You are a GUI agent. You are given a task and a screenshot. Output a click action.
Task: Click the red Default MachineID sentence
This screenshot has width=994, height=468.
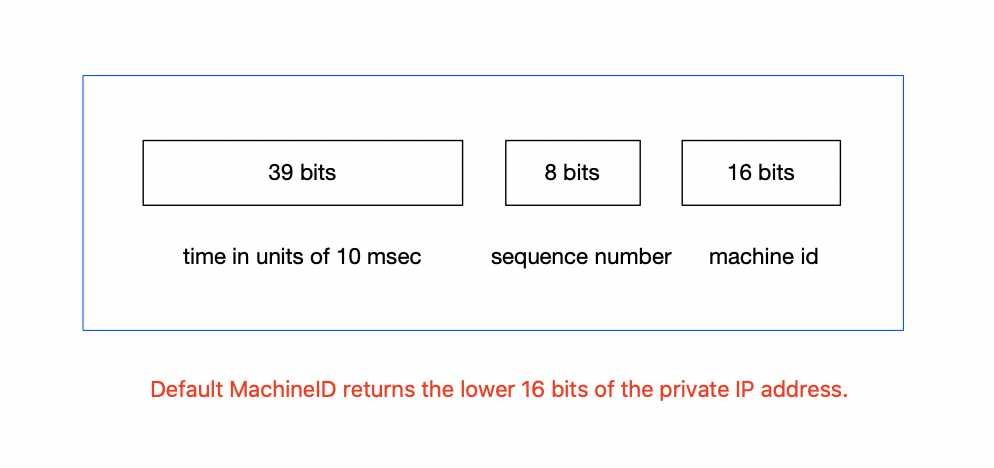click(x=499, y=389)
